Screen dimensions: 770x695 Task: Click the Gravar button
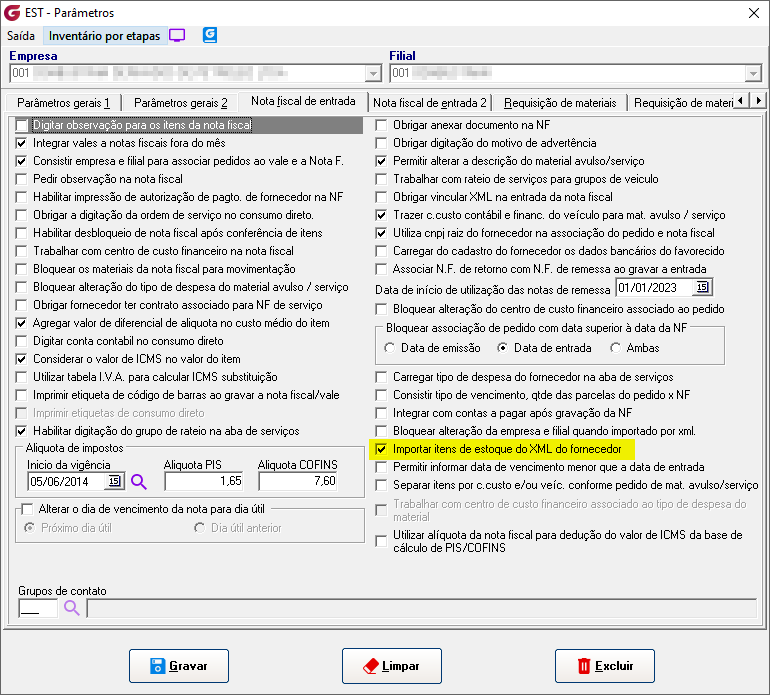(179, 666)
